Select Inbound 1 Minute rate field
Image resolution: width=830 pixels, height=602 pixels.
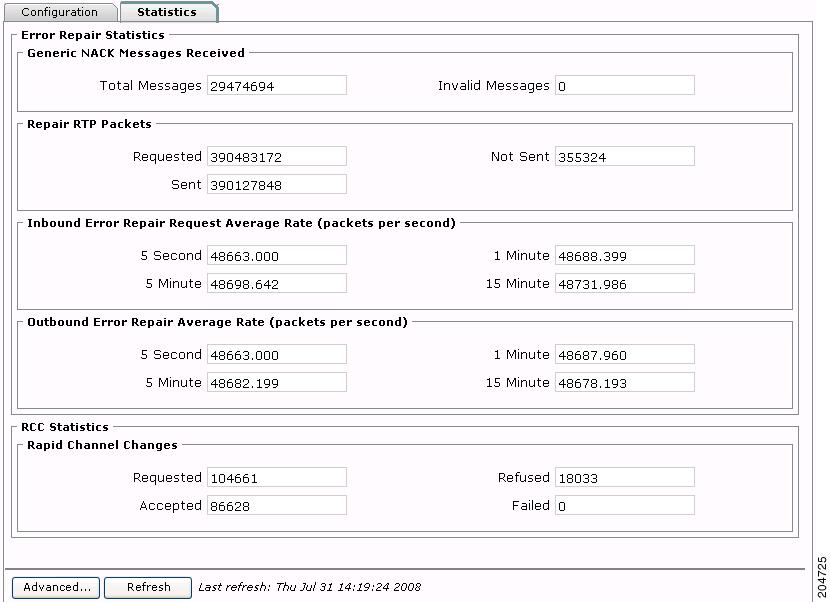(x=625, y=256)
